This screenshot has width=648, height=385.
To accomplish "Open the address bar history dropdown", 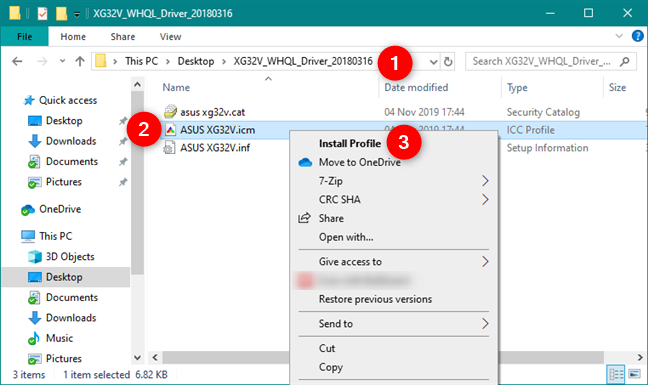I will click(433, 62).
